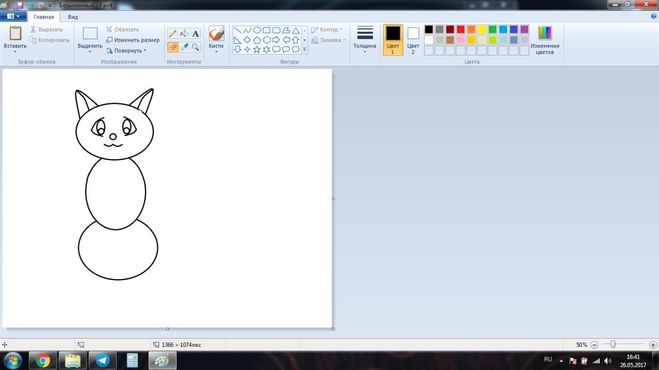The image size is (659, 370).
Task: Click the volume icon in system tray
Action: [x=608, y=361]
